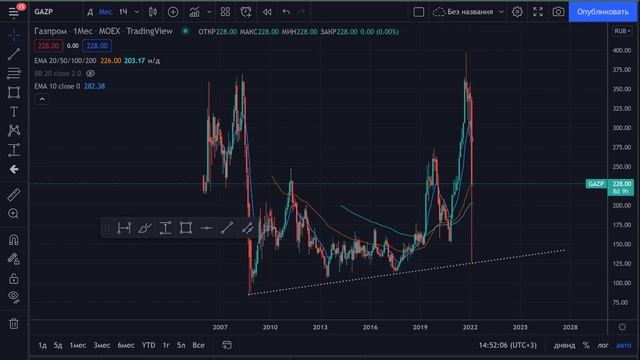Viewport: 640px width, 360px height.
Task: Open the indicators menu
Action: (x=194, y=12)
